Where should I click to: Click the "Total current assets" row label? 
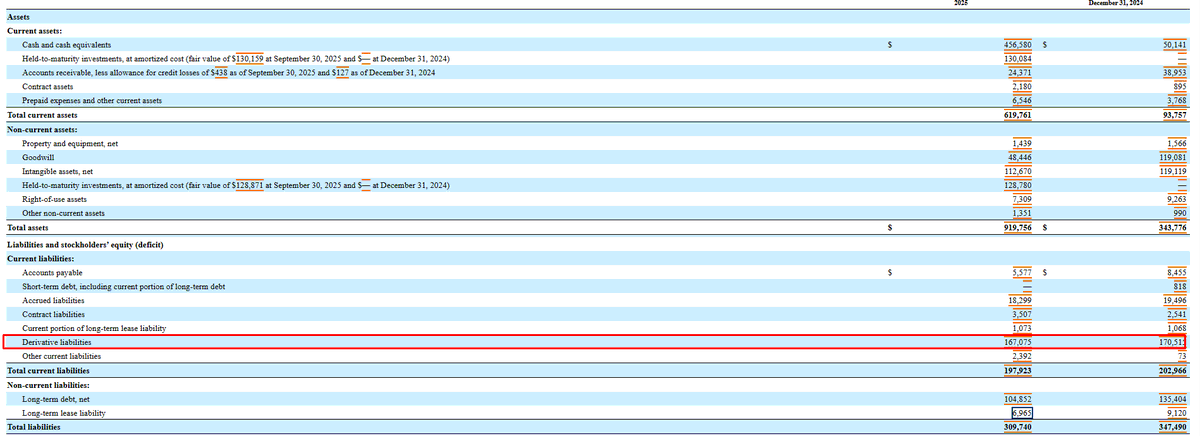42,115
